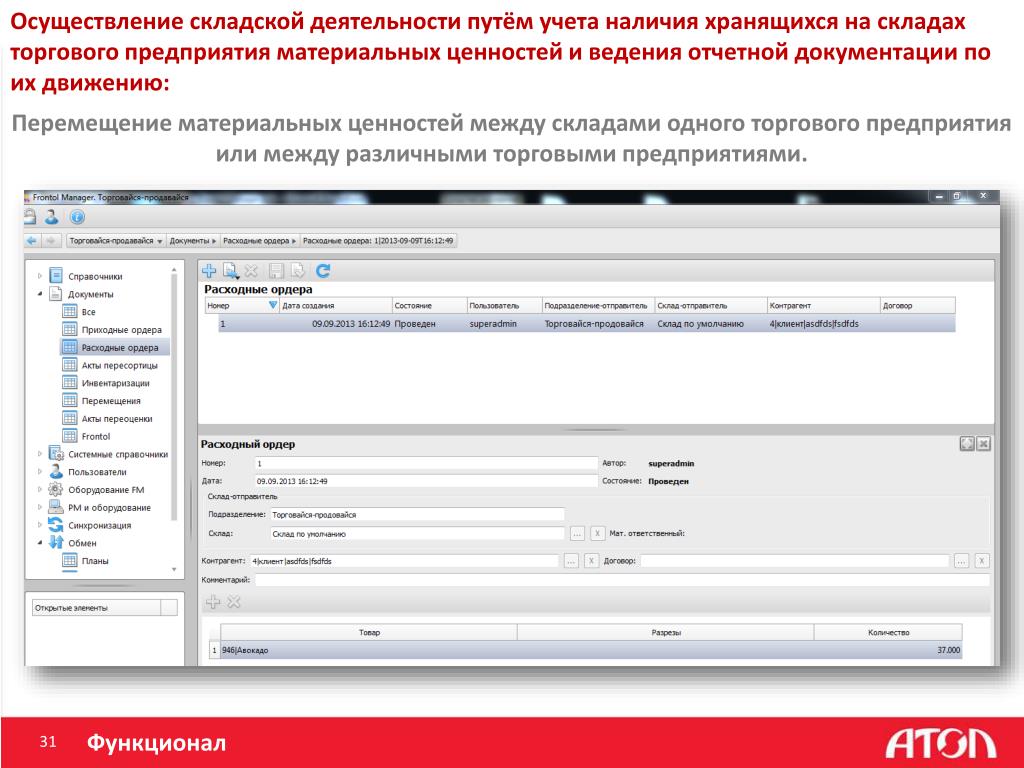
Task: Go forward with the right arrow button
Action: (51, 240)
